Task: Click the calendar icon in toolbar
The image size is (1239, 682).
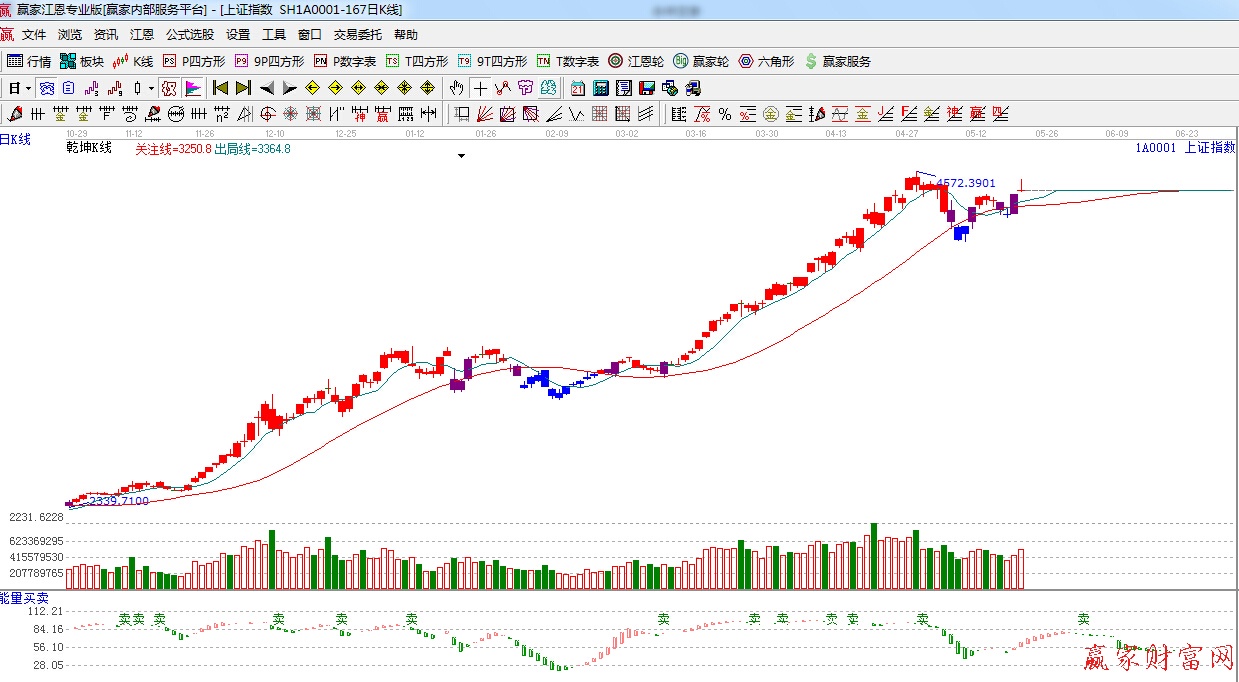Action: [578, 88]
